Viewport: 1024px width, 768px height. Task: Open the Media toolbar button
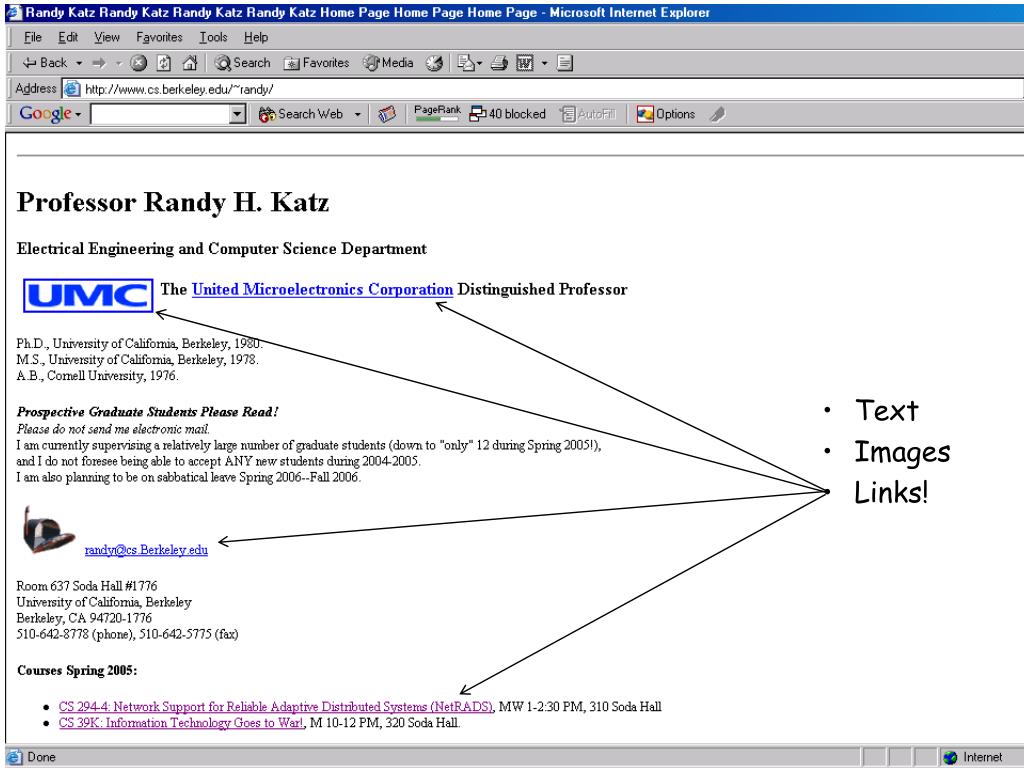[x=389, y=63]
